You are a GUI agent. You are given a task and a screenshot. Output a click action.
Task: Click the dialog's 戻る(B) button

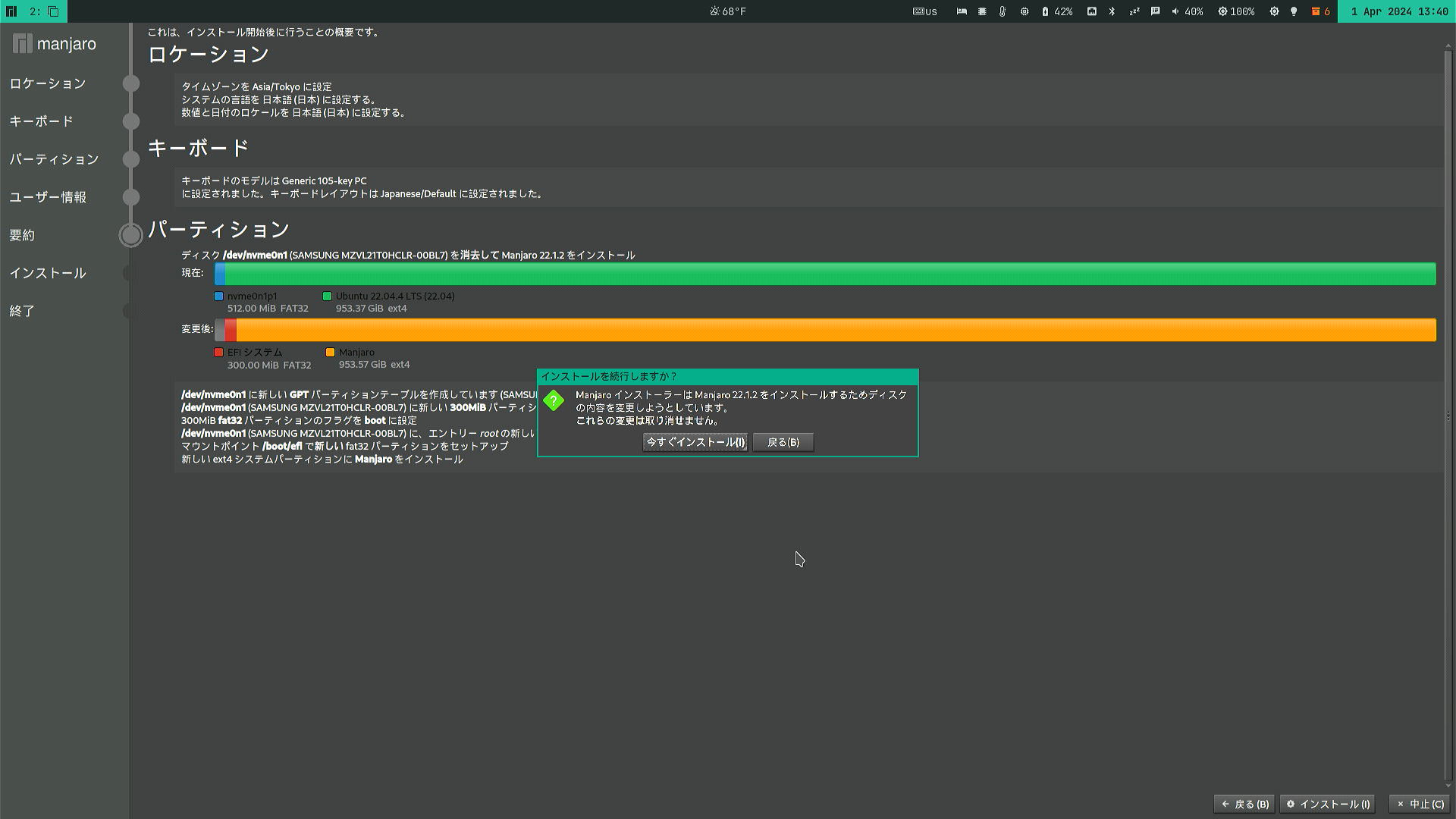pos(783,442)
